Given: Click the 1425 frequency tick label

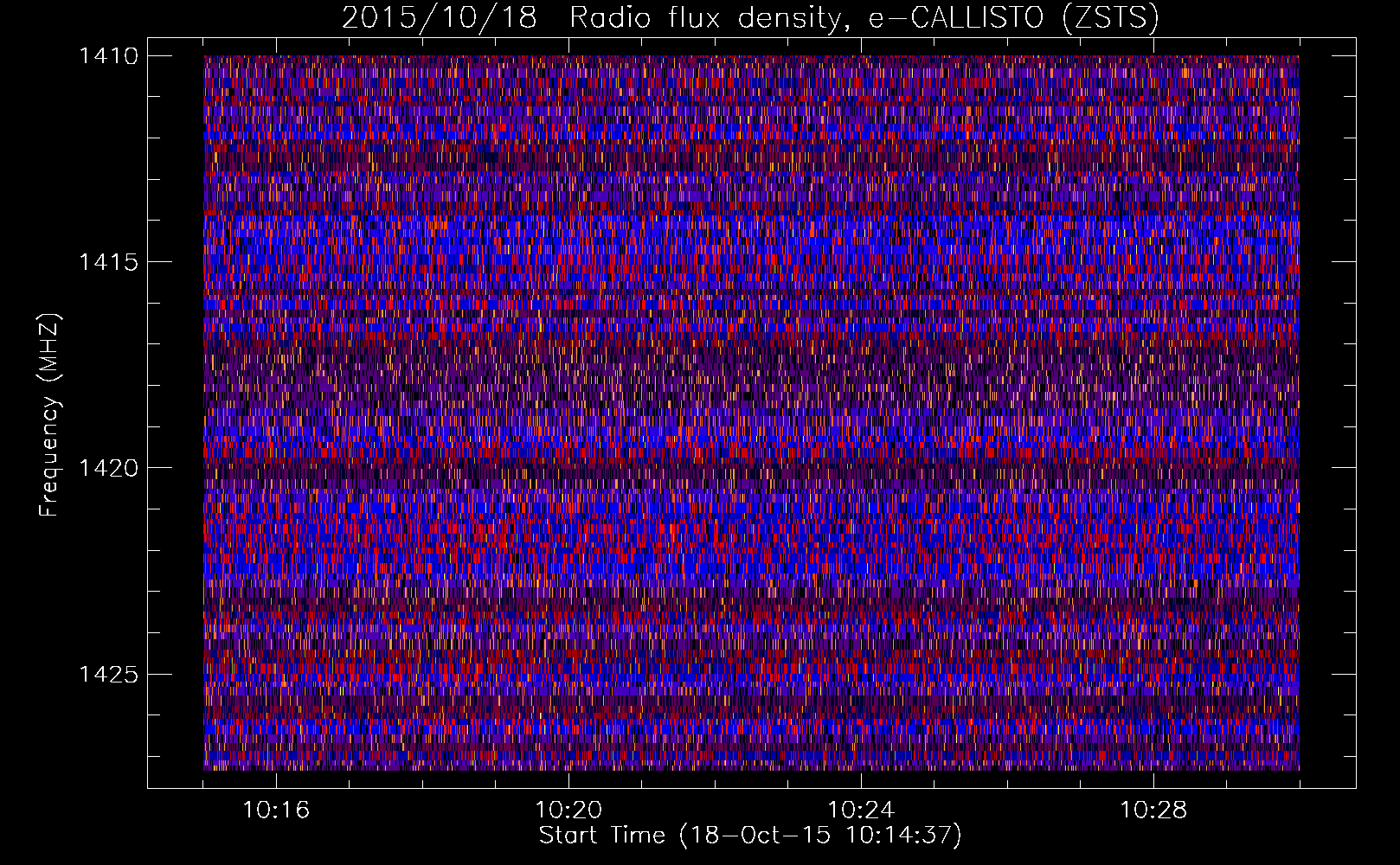Looking at the screenshot, I should (108, 674).
